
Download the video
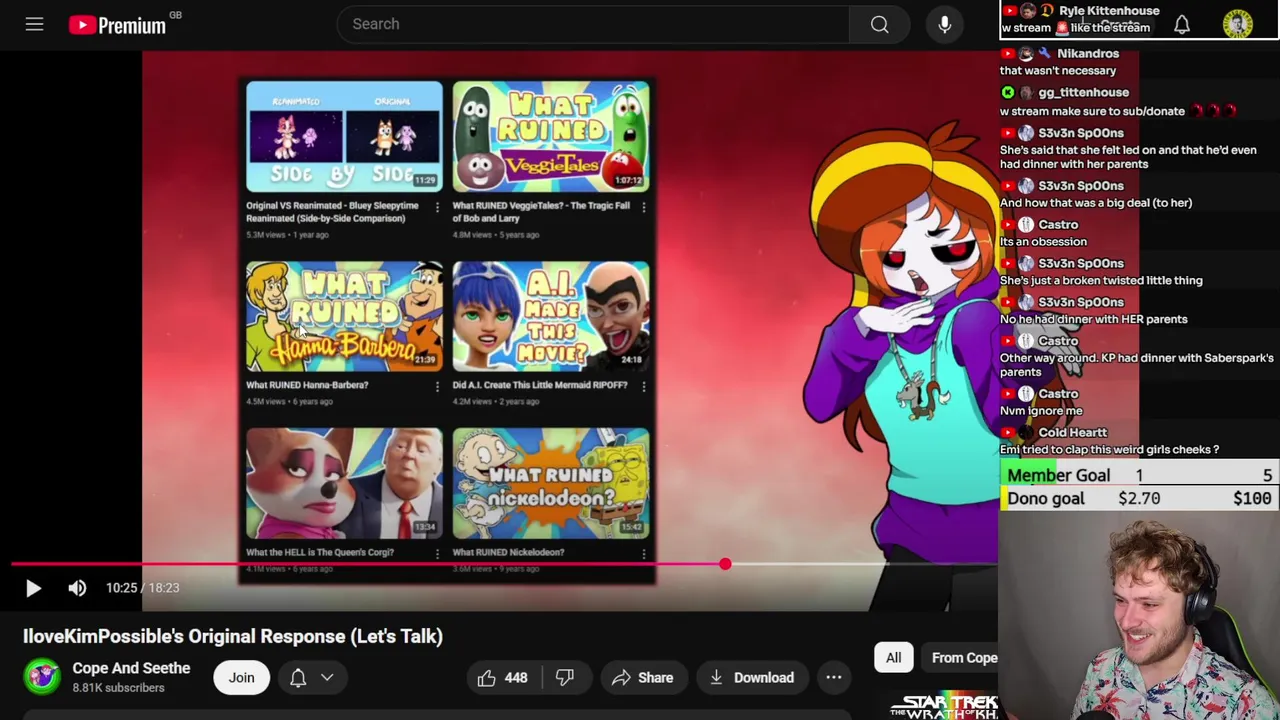[751, 677]
